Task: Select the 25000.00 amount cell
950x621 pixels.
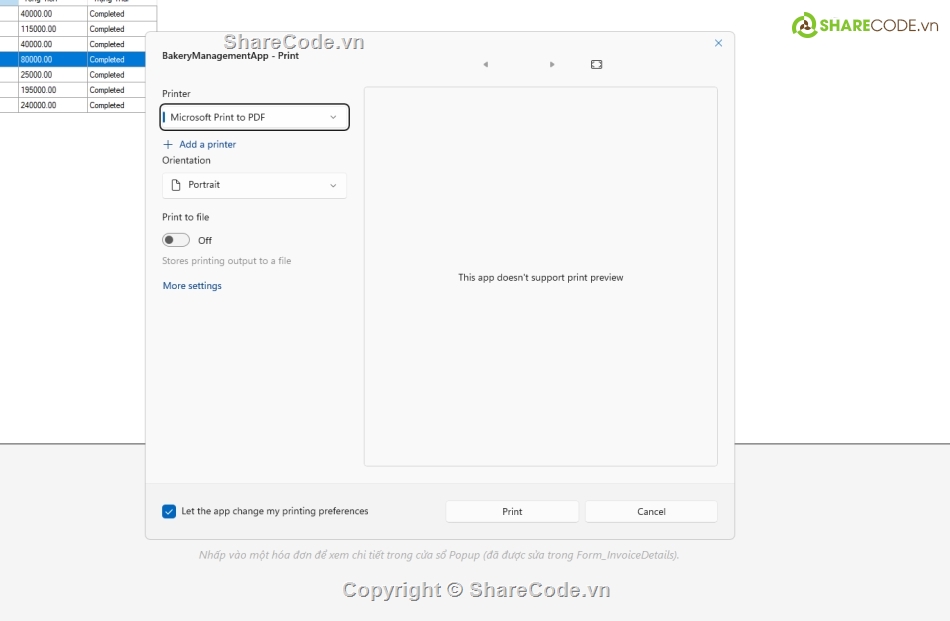Action: (52, 75)
